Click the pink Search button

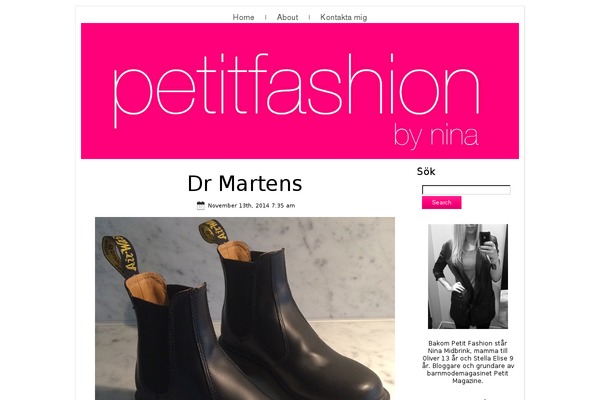[x=442, y=202]
